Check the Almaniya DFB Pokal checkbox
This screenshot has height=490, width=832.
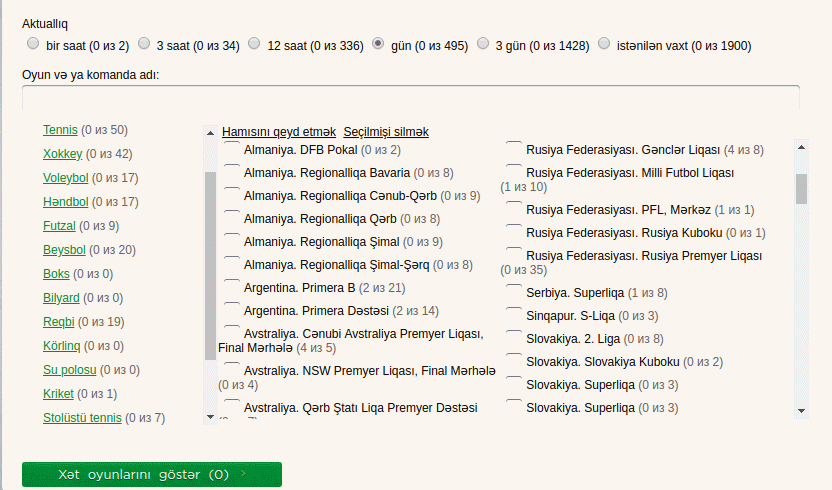tap(232, 149)
